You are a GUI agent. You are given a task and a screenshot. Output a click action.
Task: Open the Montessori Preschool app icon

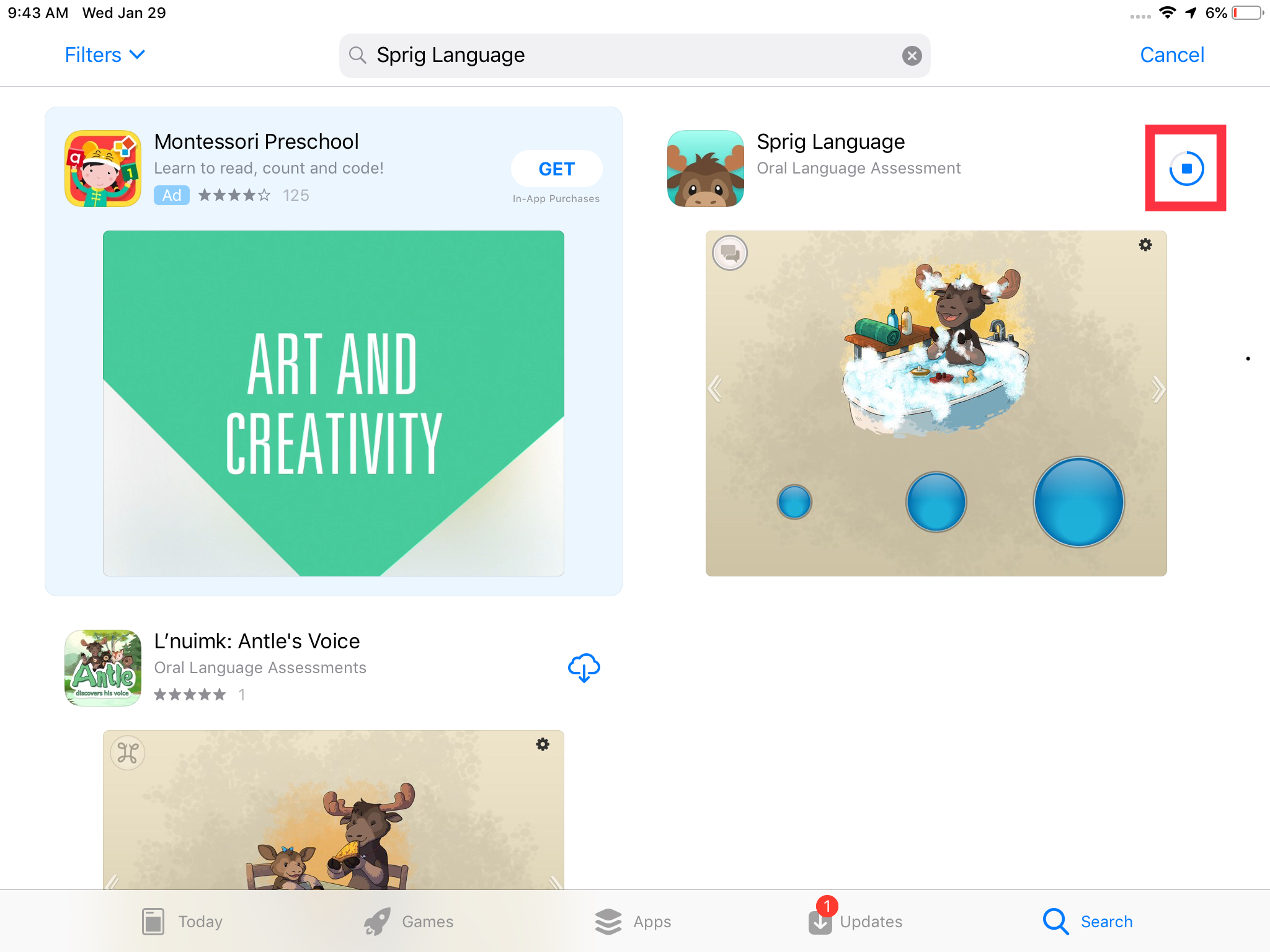click(103, 169)
